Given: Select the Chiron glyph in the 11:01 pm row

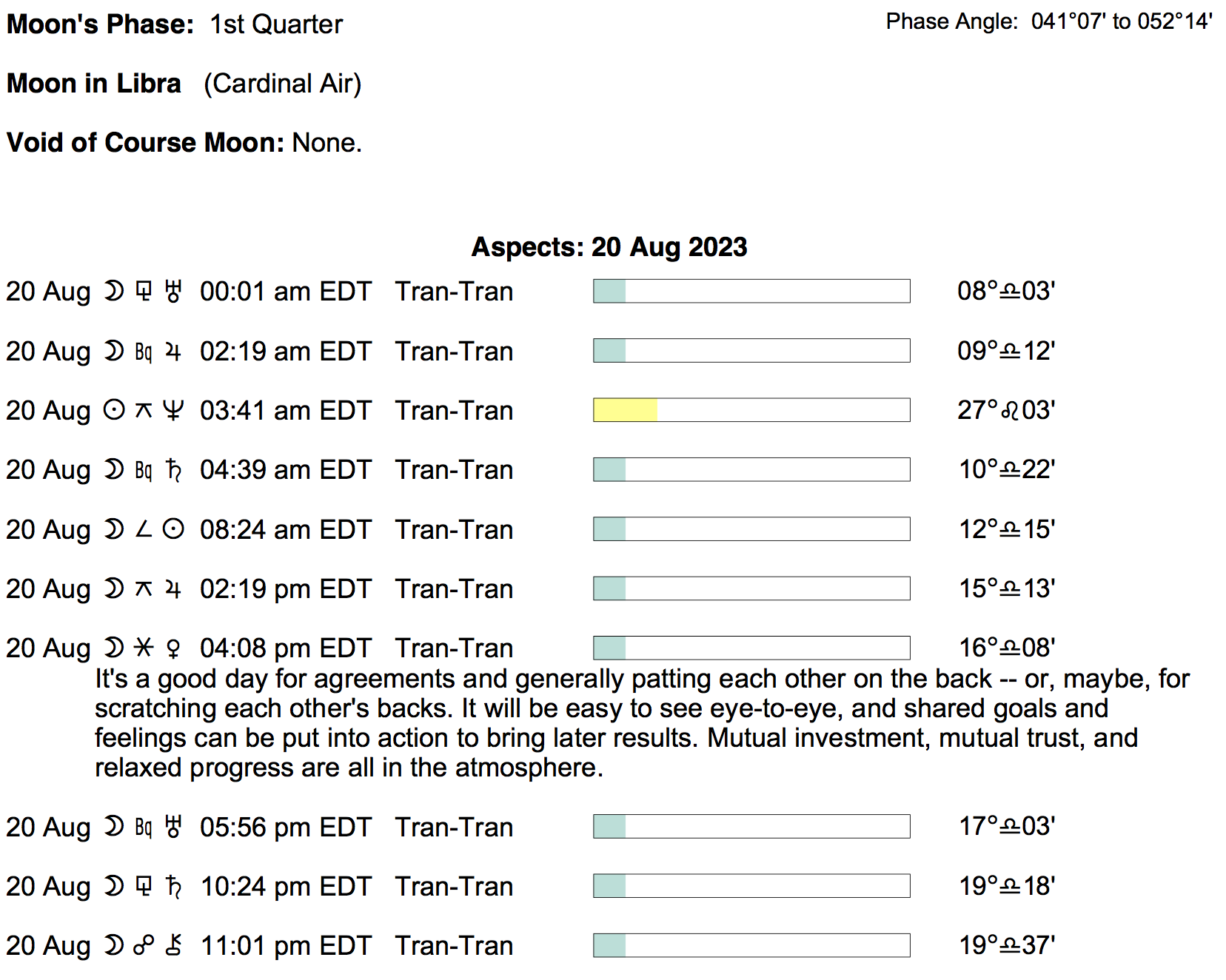Looking at the screenshot, I should click(173, 946).
